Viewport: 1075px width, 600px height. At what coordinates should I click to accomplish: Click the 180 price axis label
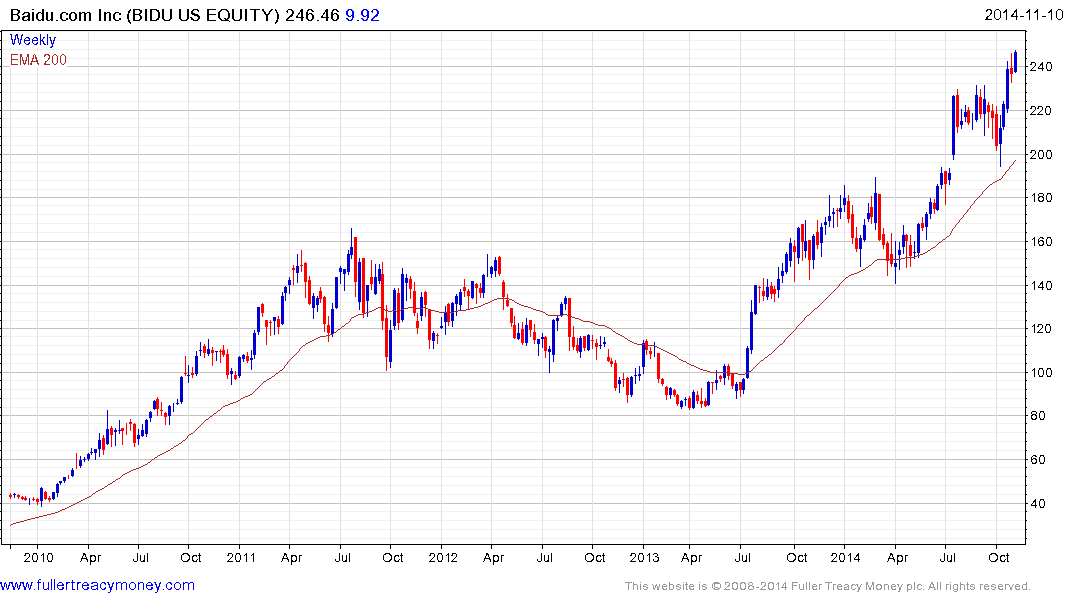click(x=1041, y=197)
